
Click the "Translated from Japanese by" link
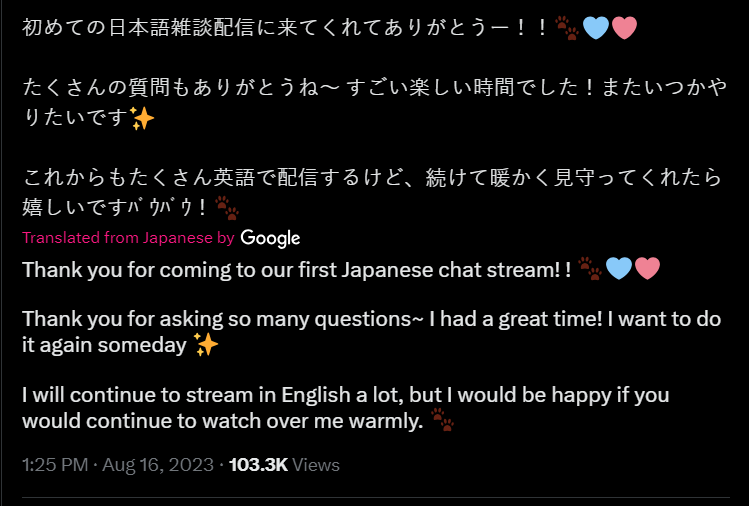tap(128, 238)
